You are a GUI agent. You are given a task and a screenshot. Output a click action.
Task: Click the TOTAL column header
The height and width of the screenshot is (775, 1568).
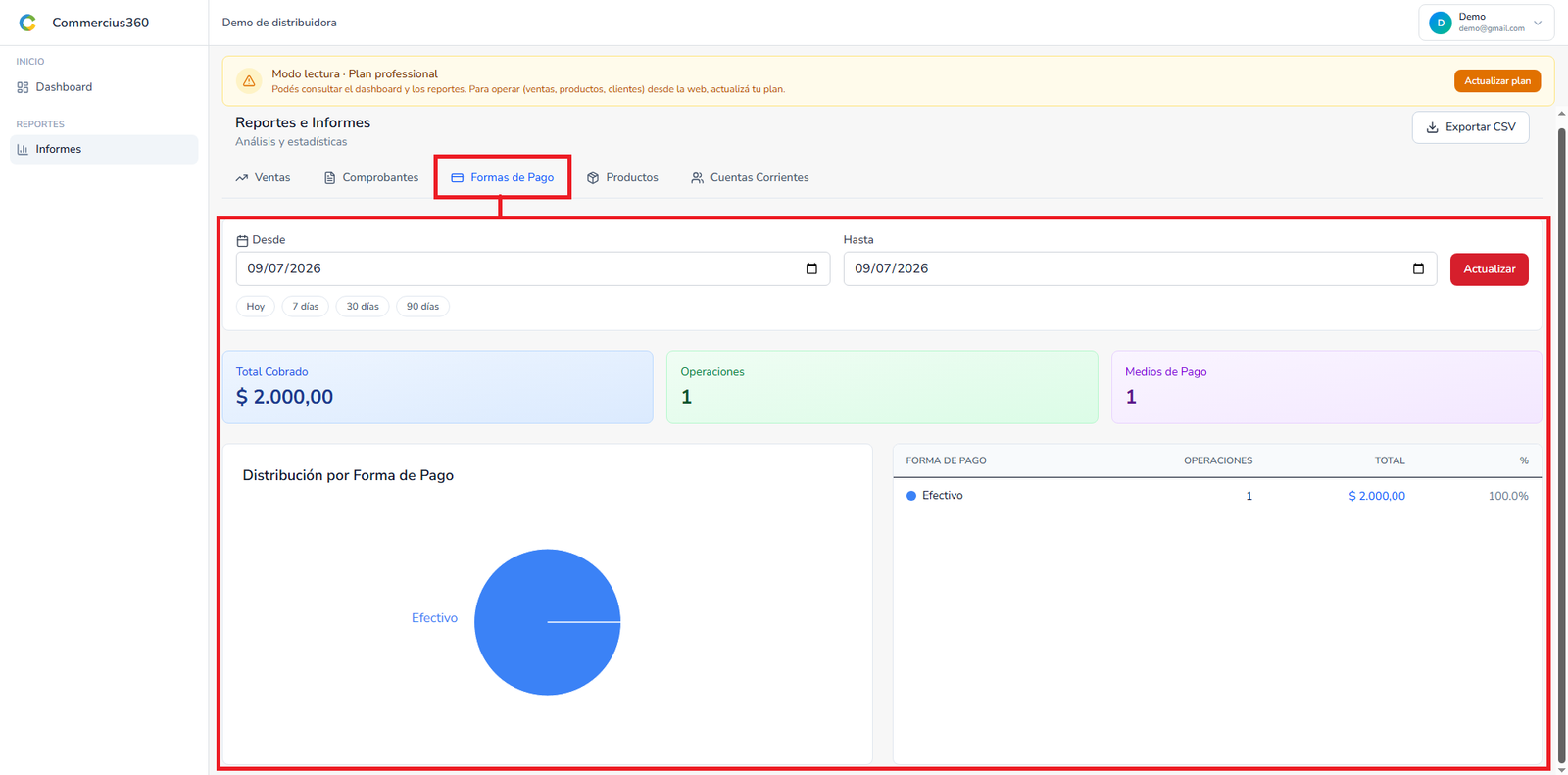[1390, 460]
